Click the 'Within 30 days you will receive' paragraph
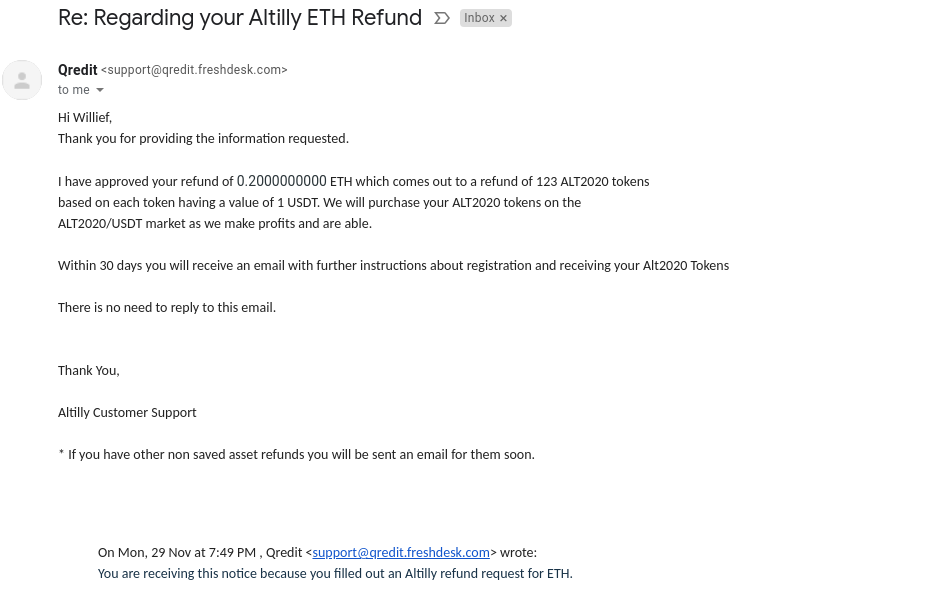Viewport: 946px width, 598px height. click(x=393, y=265)
